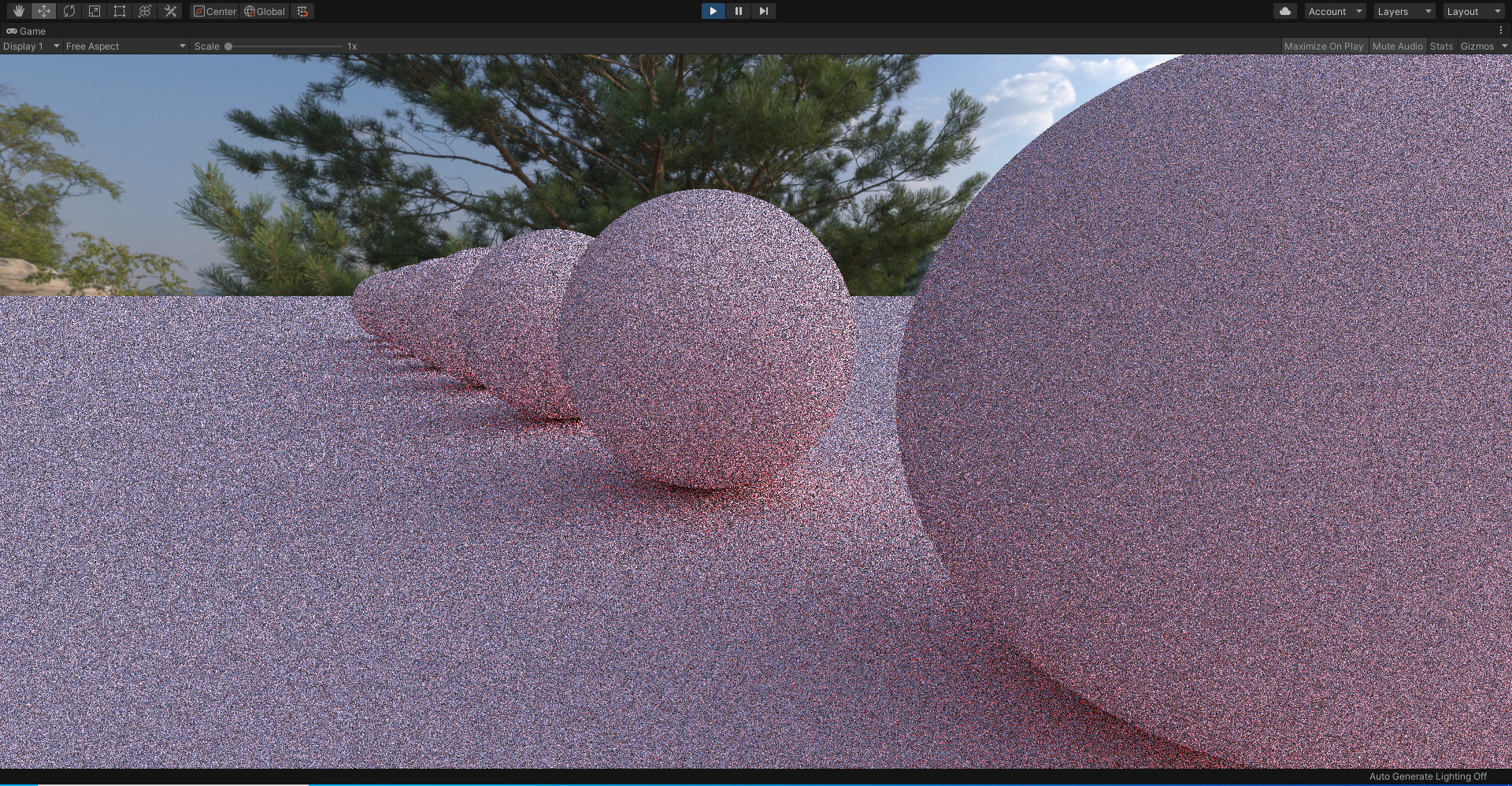
Task: Select the Scale tool
Action: click(94, 11)
